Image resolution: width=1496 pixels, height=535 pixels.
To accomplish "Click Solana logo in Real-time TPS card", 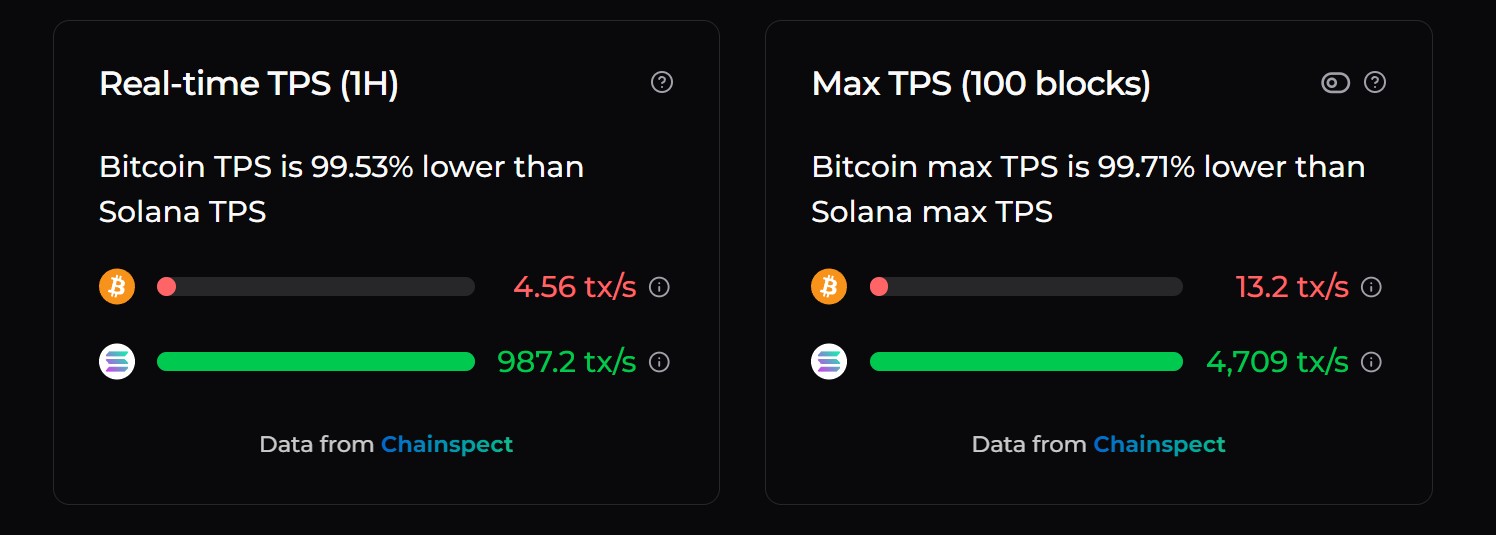I will click(117, 361).
